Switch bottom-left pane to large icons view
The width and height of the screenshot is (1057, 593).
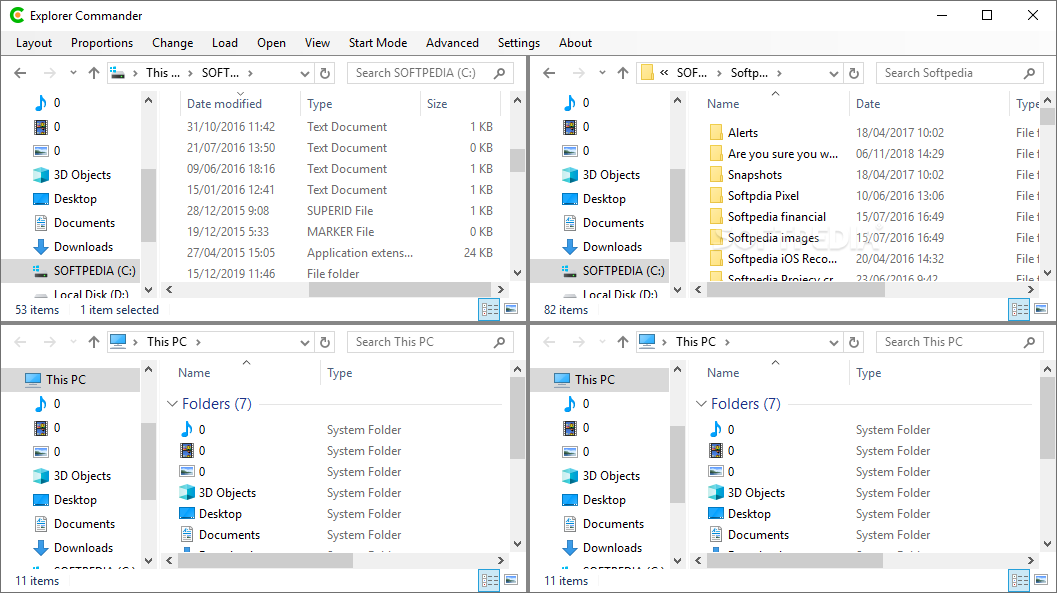[511, 580]
